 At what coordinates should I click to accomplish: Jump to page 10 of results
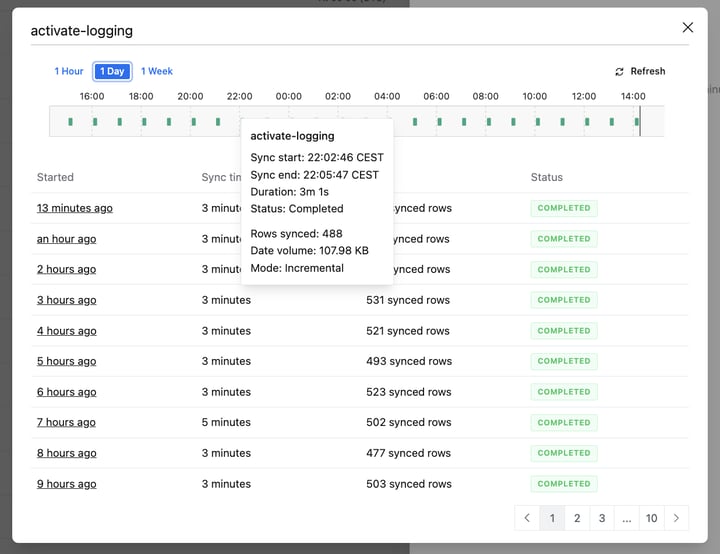pos(652,518)
